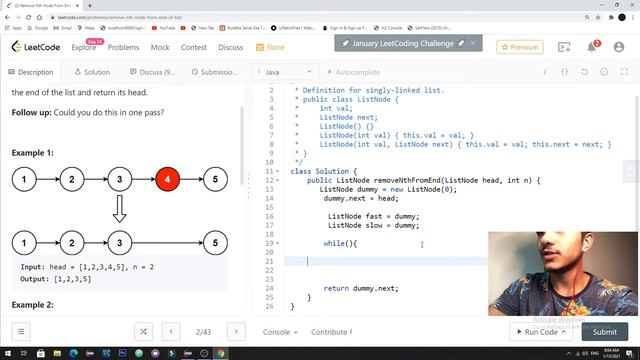The width and height of the screenshot is (640, 360).
Task: Open the Maps bookmark
Action: click(x=86, y=28)
